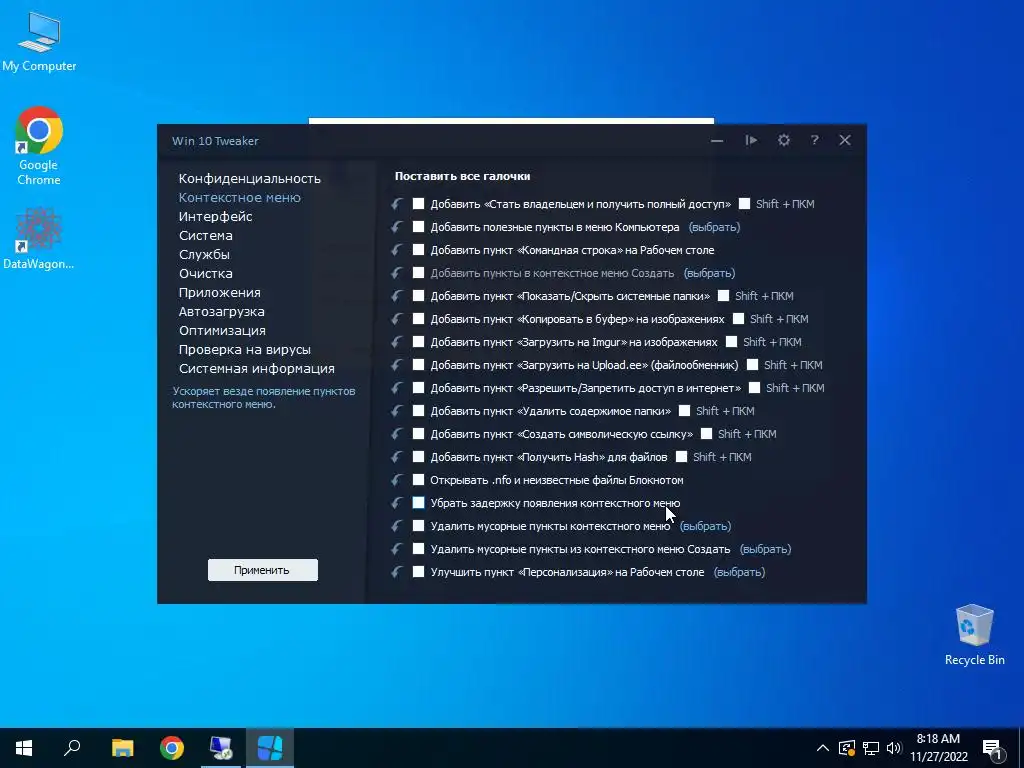
Task: Click the undo arrow beside «Загрузить на Upload.ee» row
Action: pos(396,364)
